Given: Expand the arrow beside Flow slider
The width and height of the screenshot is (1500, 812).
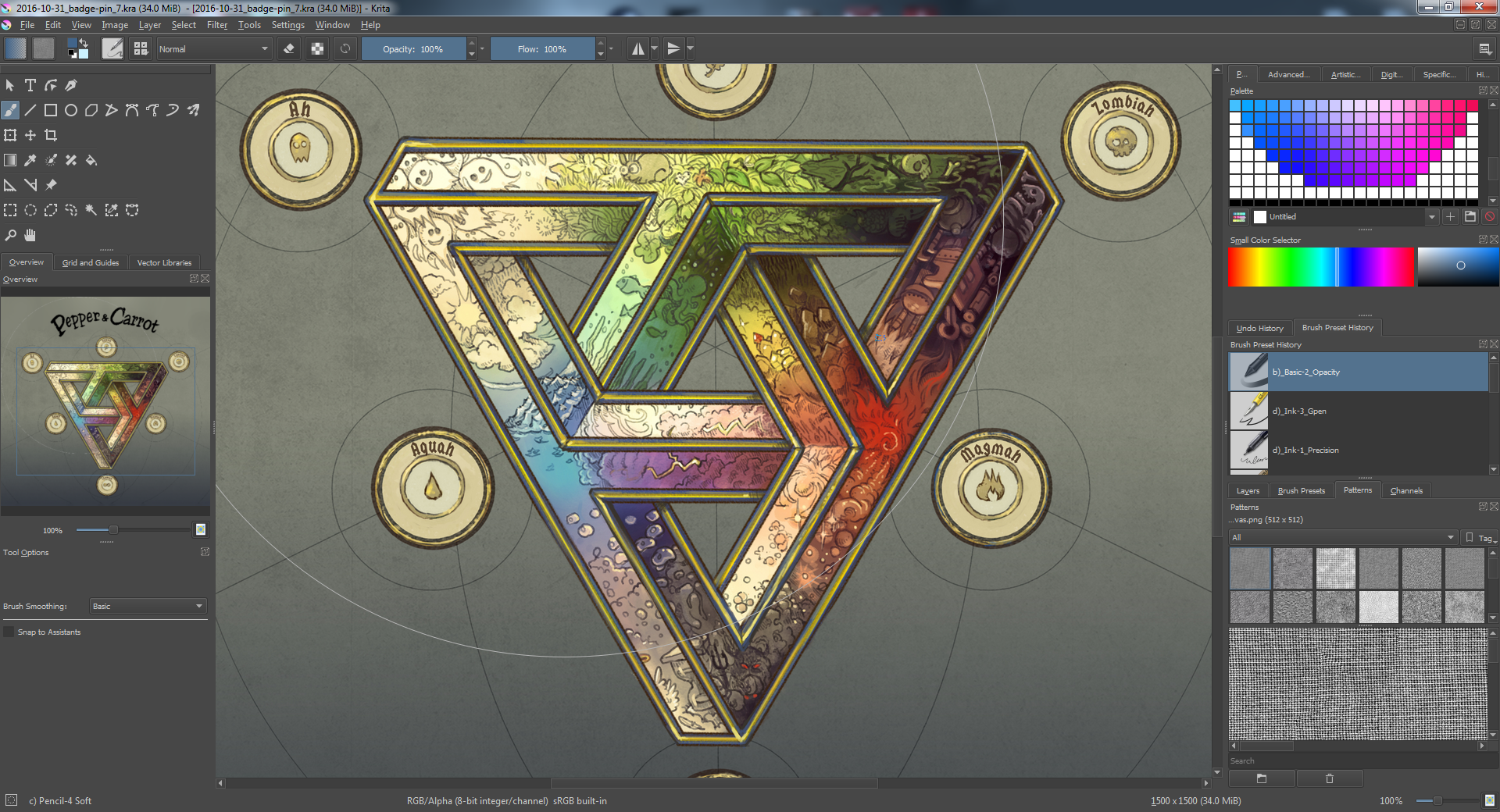Looking at the screenshot, I should point(611,48).
